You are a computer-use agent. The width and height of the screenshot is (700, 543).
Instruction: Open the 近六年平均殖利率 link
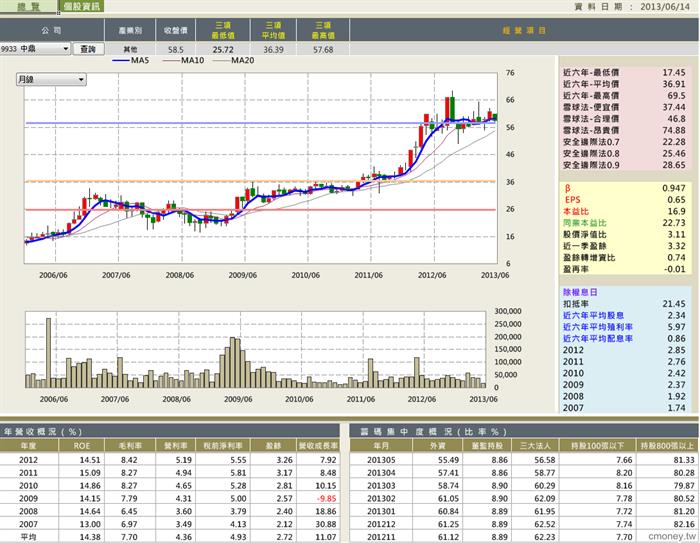point(597,327)
